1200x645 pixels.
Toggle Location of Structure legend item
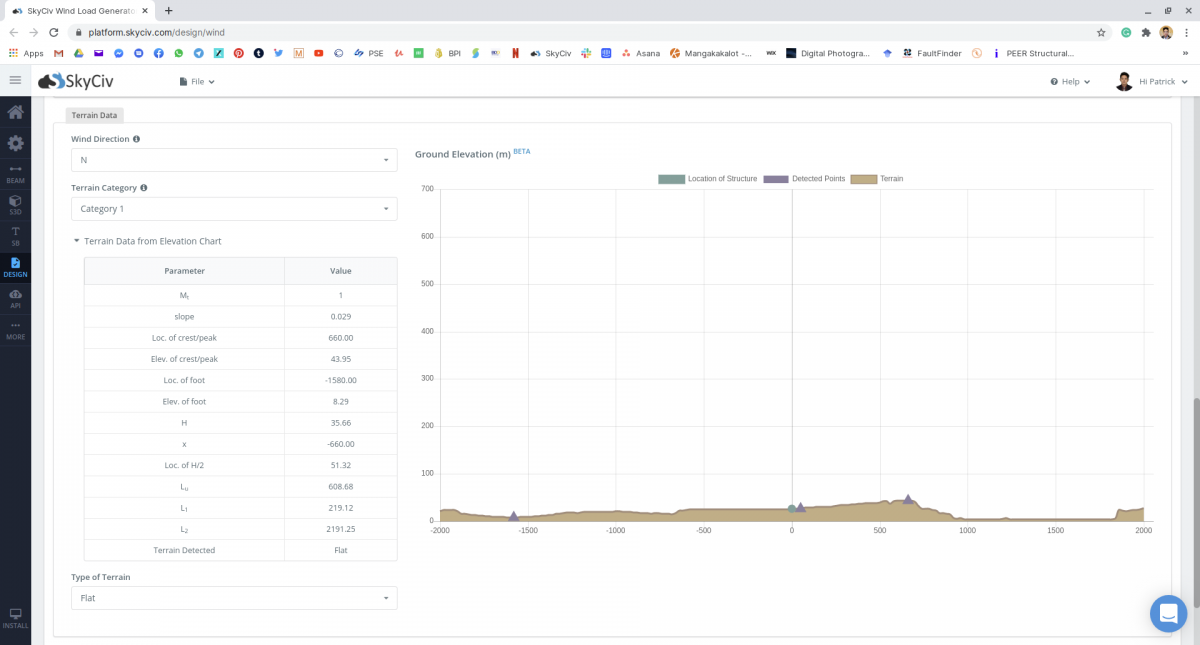tap(708, 179)
